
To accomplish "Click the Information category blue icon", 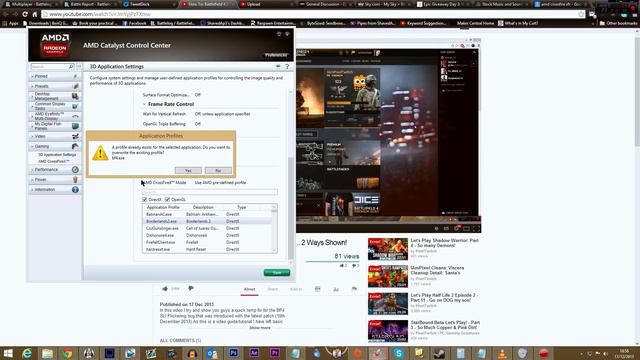I will click(x=75, y=189).
